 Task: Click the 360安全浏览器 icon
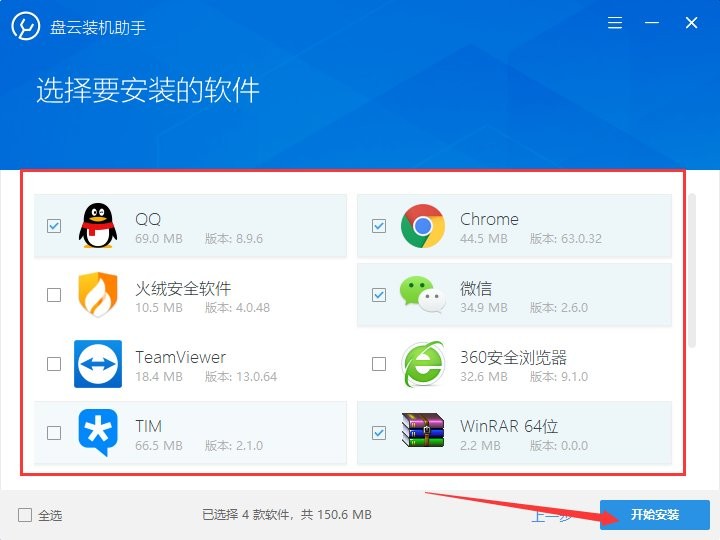click(423, 364)
